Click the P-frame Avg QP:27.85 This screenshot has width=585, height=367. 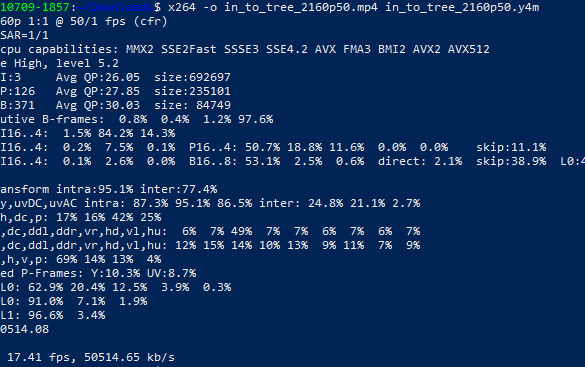tap(98, 91)
